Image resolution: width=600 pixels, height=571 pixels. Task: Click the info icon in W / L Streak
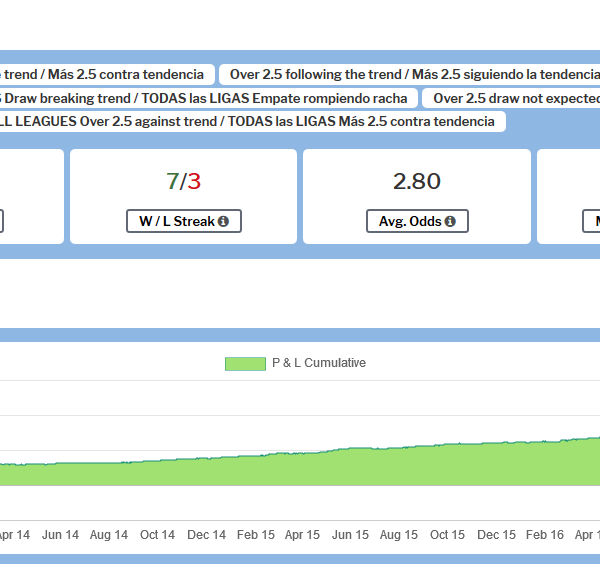pos(222,222)
